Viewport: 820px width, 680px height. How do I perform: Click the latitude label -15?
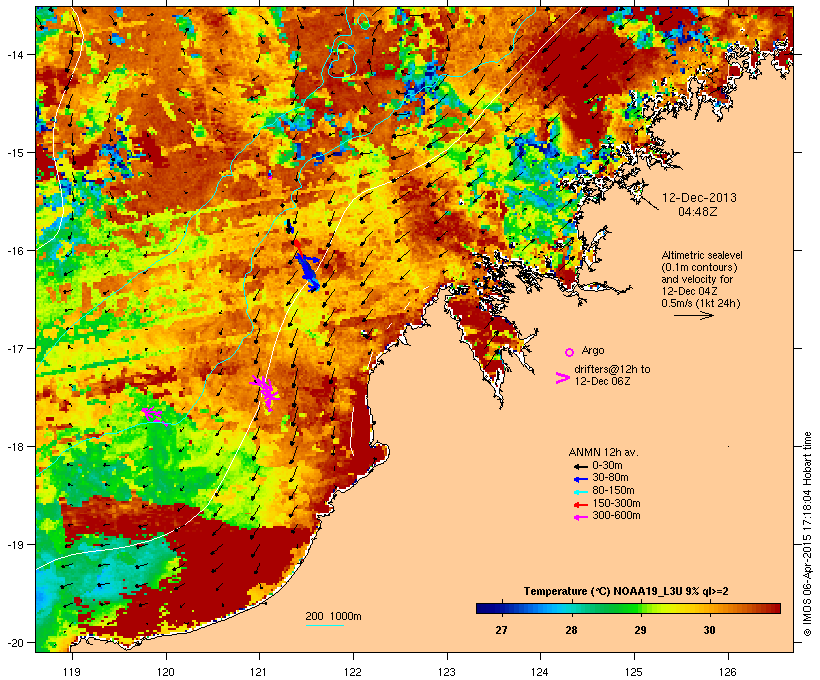point(14,153)
